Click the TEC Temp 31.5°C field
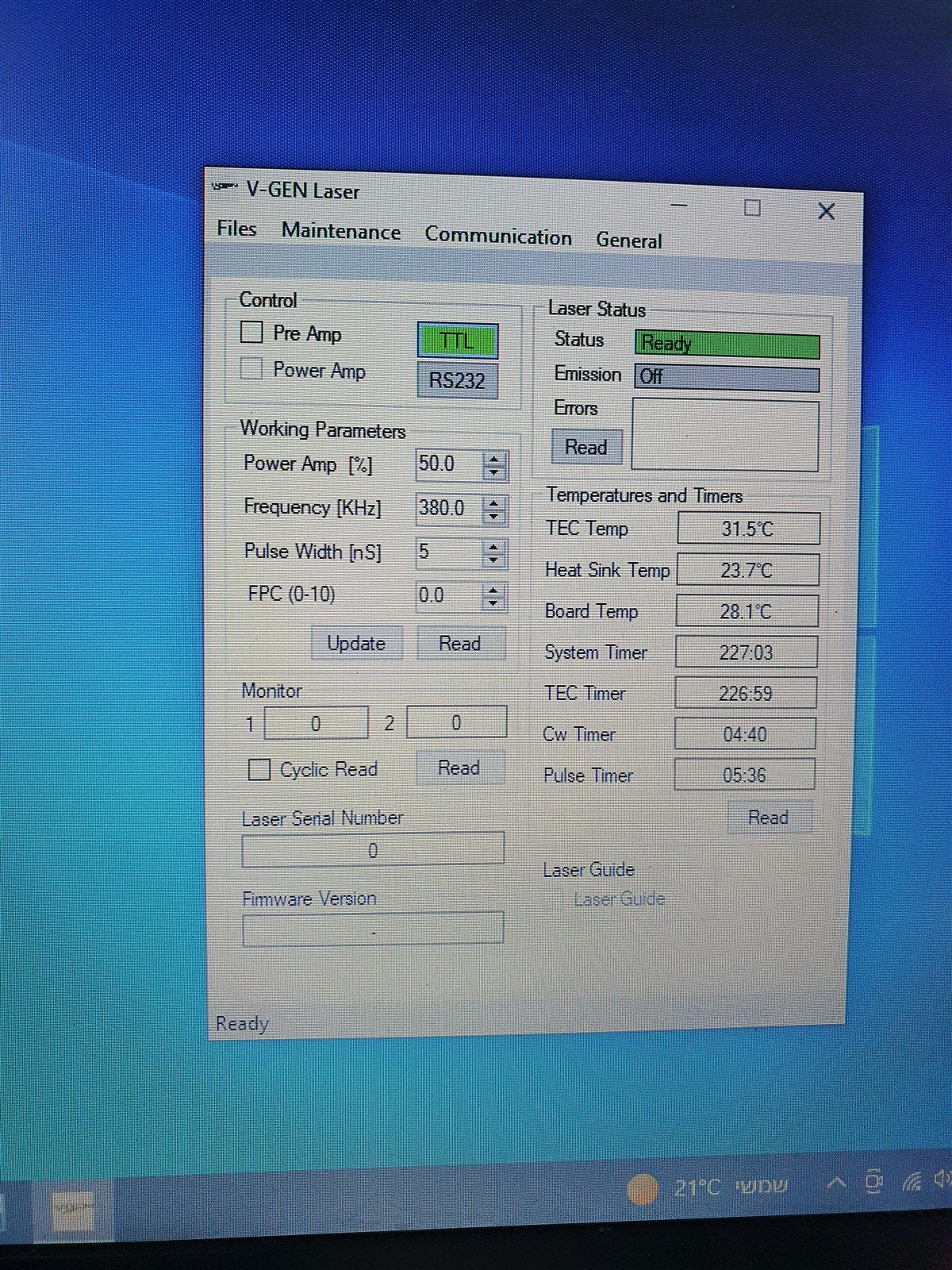This screenshot has width=952, height=1270. pos(748,529)
